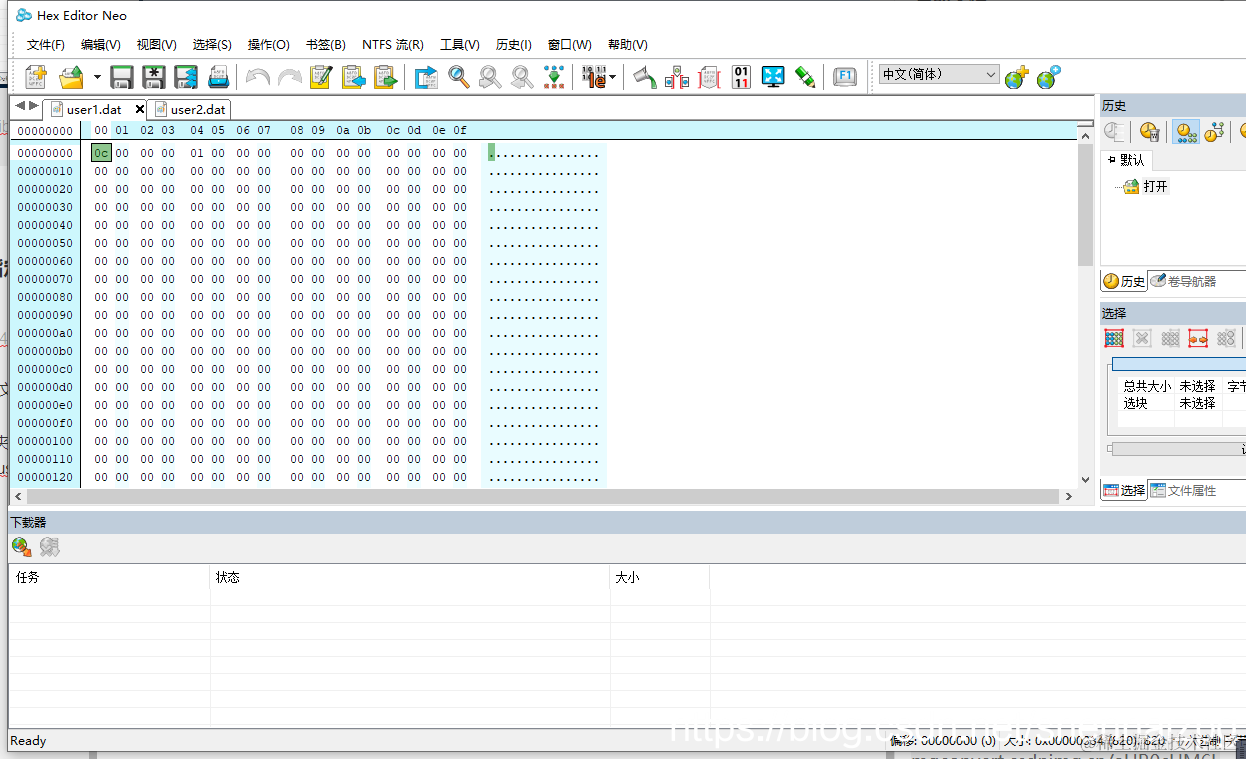Image resolution: width=1246 pixels, height=759 pixels.
Task: Click the 状态 column header
Action: click(410, 577)
